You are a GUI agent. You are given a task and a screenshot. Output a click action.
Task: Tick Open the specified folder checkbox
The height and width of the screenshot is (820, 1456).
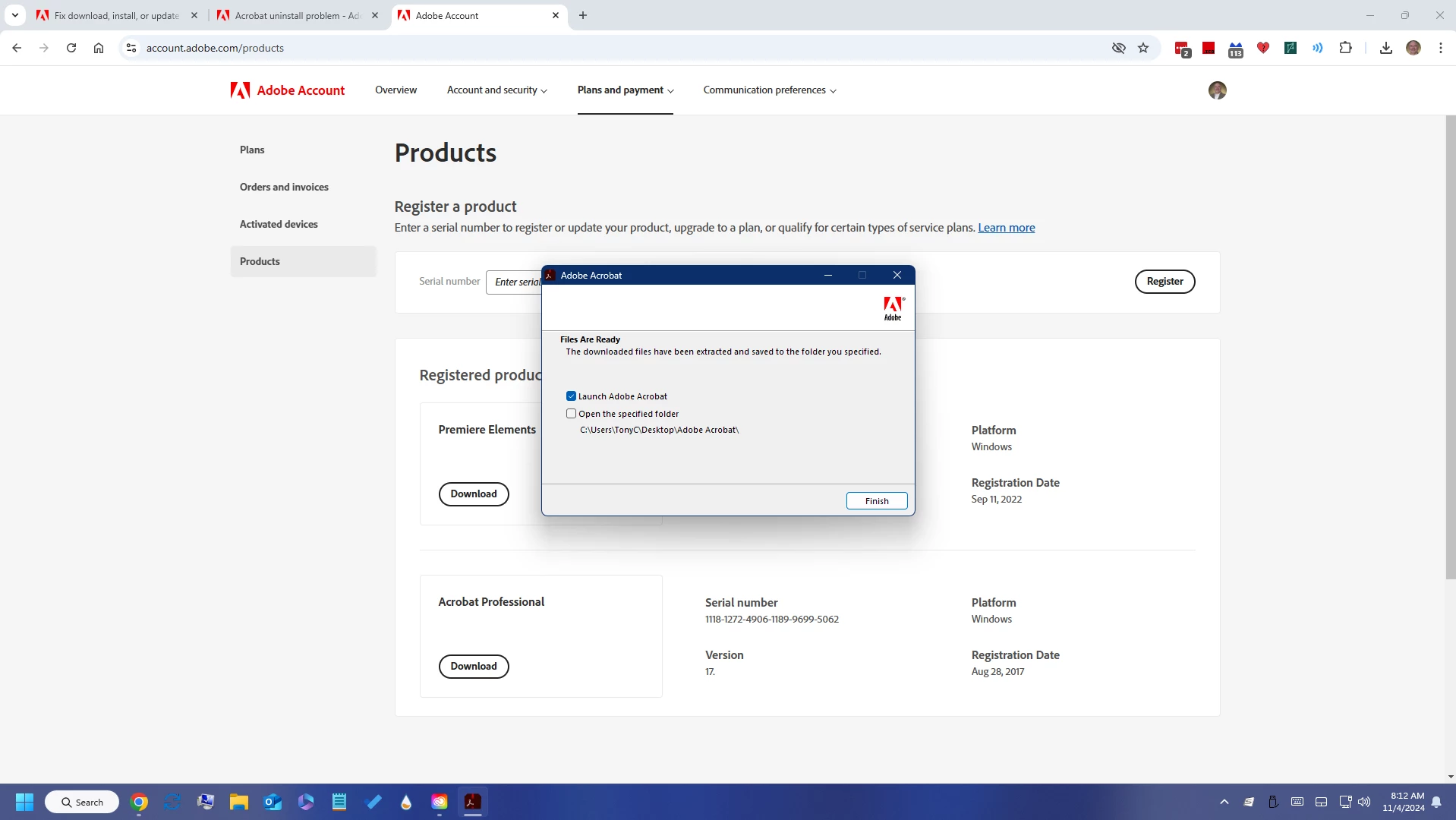point(571,414)
